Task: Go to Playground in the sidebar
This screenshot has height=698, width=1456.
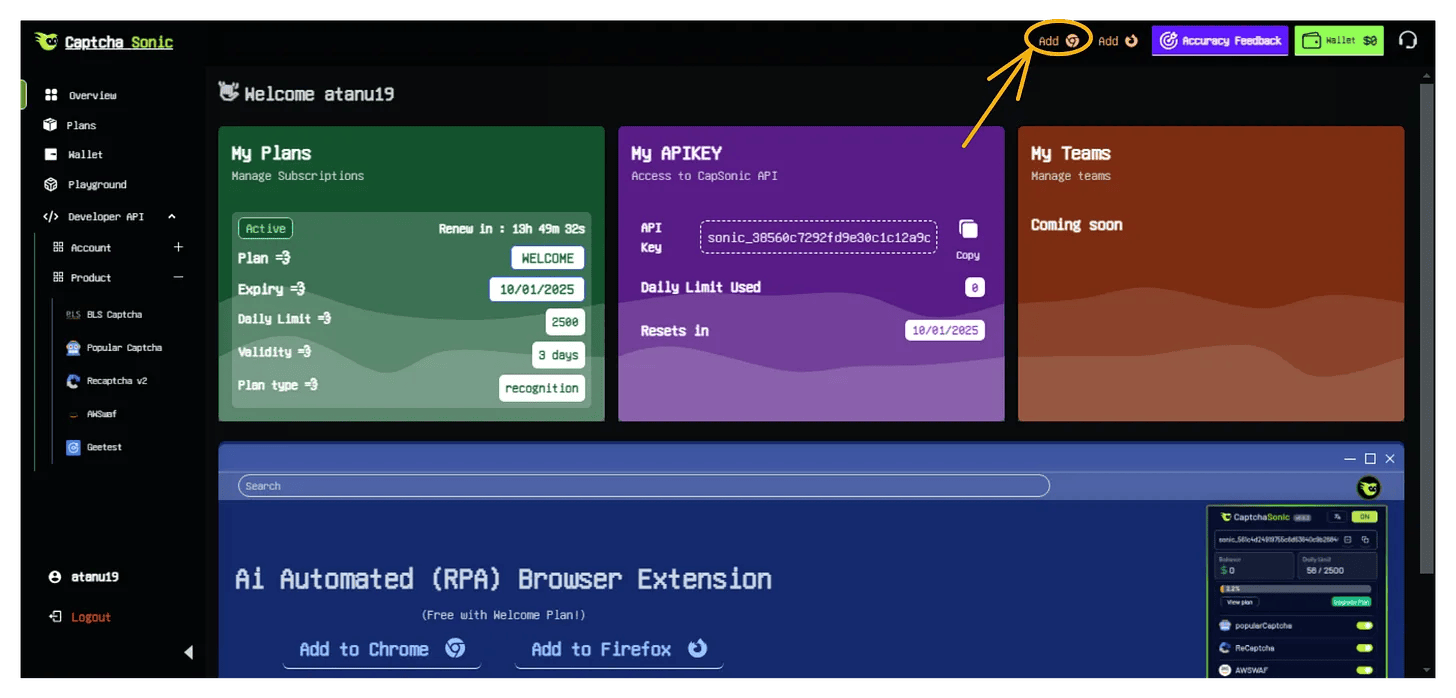Action: (x=96, y=185)
